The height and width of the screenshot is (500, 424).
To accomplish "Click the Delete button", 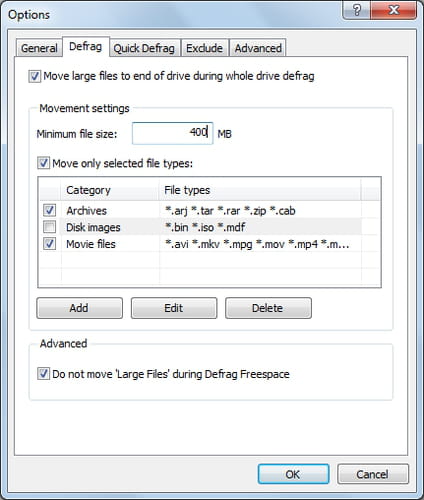I will coord(268,308).
